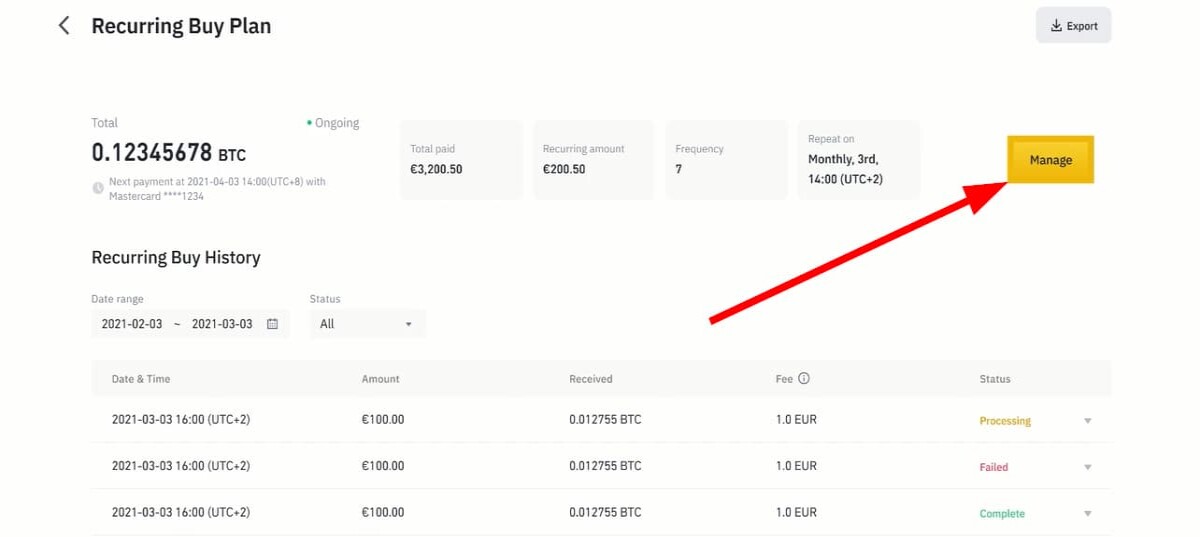This screenshot has height=537, width=1200.
Task: Click the clock icon beside next payment
Action: (x=98, y=188)
